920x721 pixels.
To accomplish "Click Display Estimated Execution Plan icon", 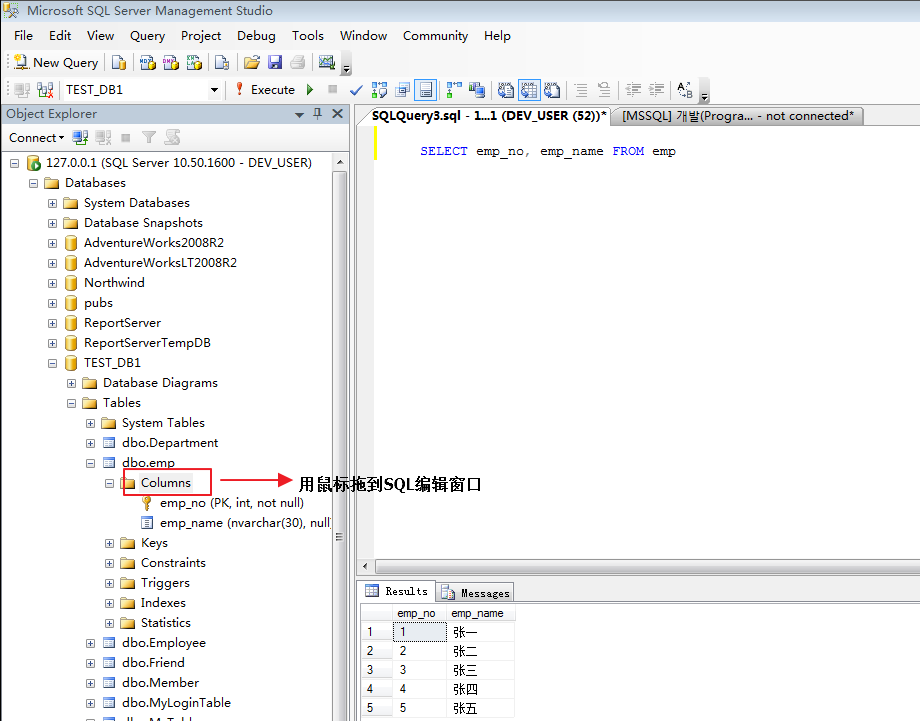I will 380,90.
